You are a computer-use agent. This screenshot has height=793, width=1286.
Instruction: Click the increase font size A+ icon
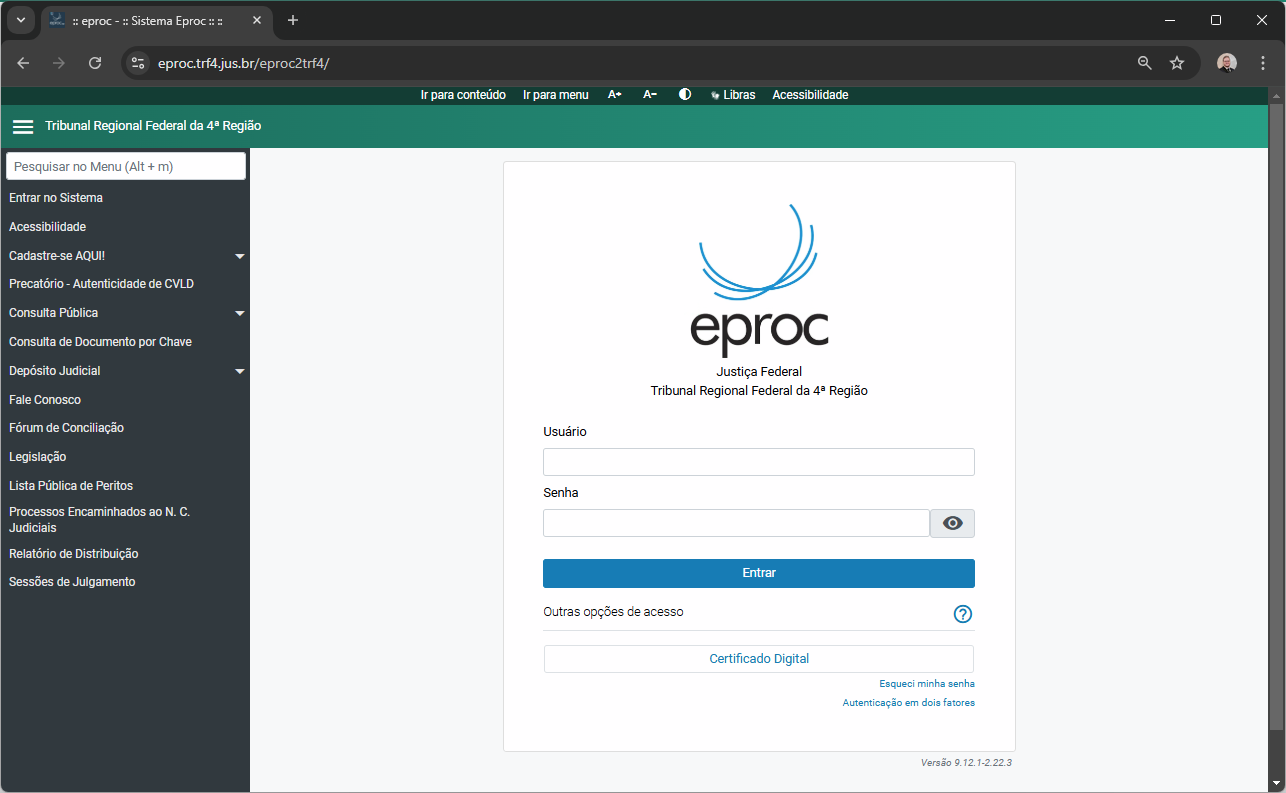tap(615, 95)
